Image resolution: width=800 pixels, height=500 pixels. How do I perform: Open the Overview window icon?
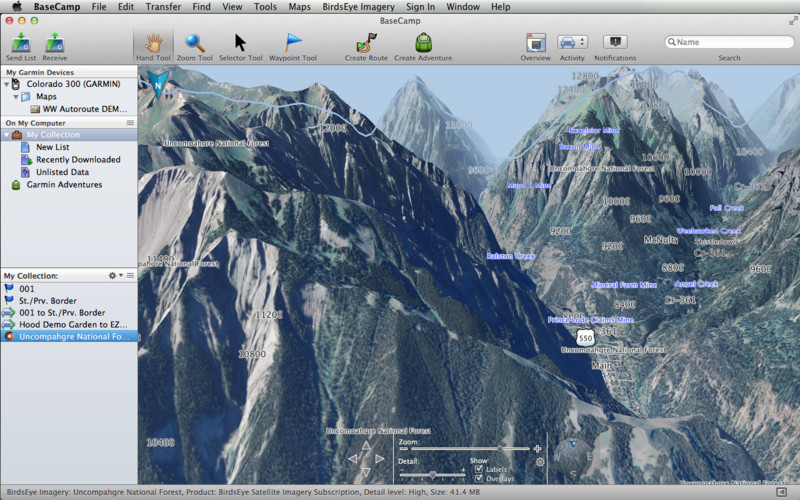pyautogui.click(x=536, y=43)
